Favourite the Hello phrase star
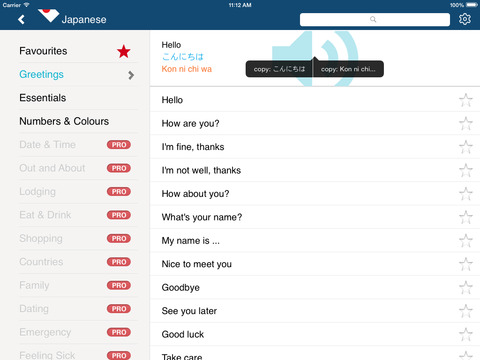480x360 pixels. tap(466, 100)
